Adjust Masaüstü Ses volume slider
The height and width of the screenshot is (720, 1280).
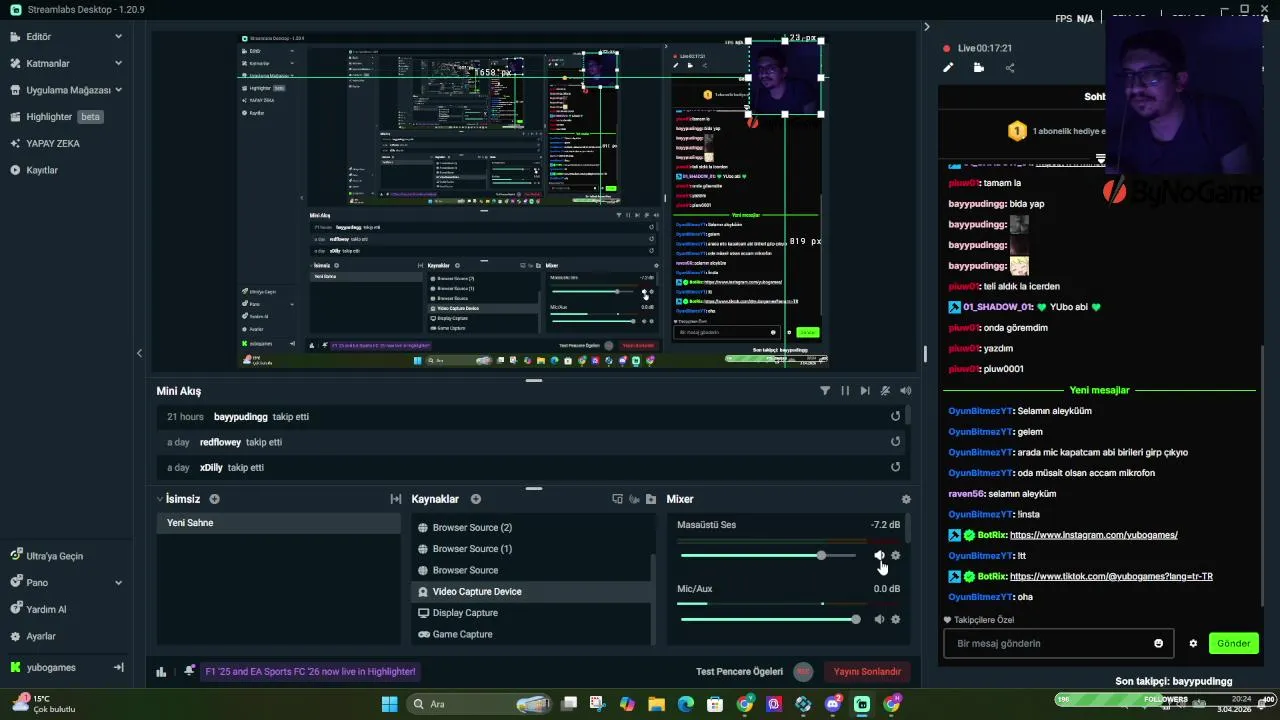(768, 555)
